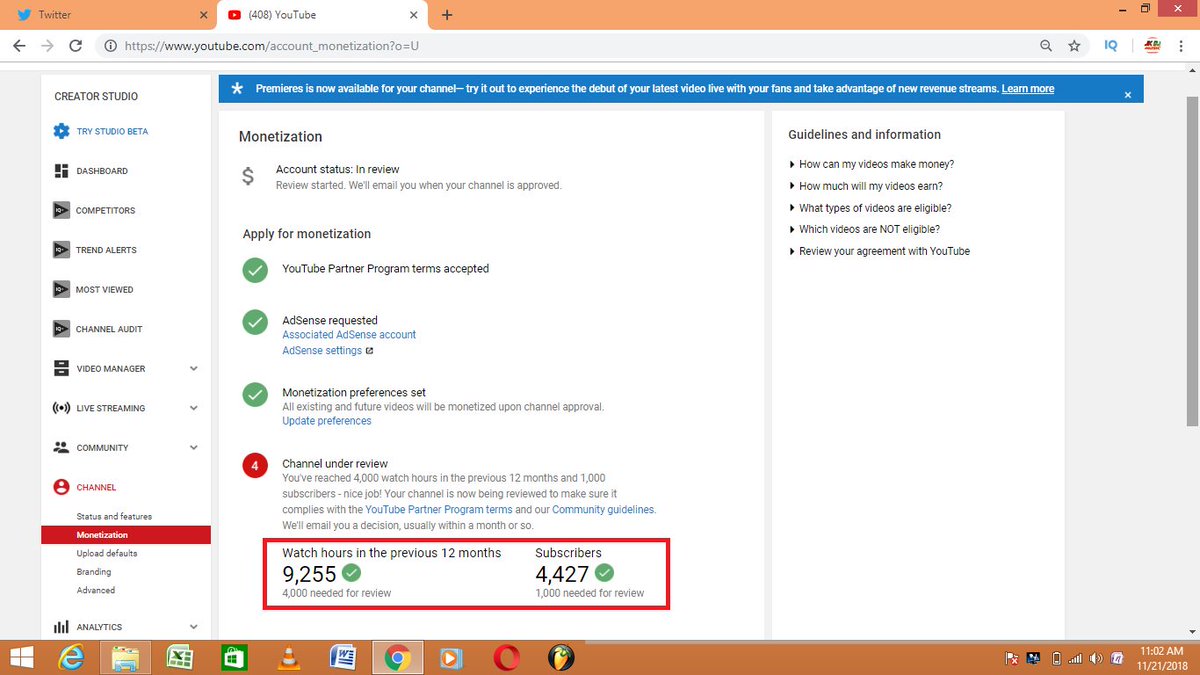Open the Chrome three-dot menu
1200x675 pixels.
[x=1183, y=45]
